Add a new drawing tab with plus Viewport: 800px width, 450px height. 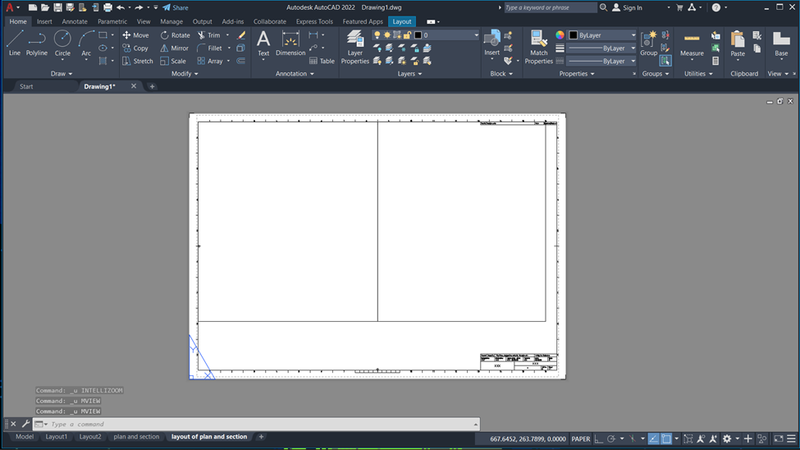(152, 87)
